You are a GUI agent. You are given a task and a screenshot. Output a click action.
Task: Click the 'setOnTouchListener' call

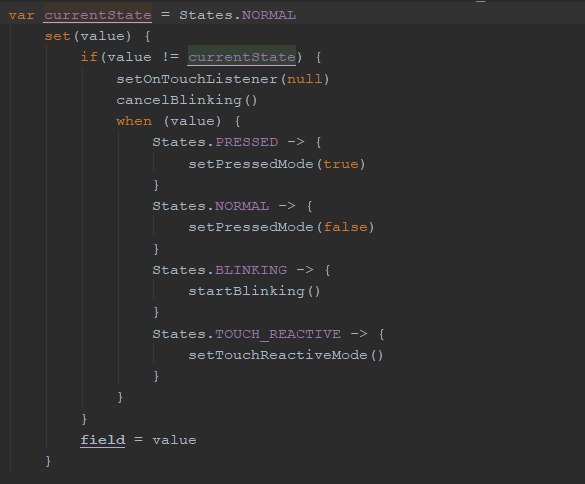pyautogui.click(x=197, y=79)
